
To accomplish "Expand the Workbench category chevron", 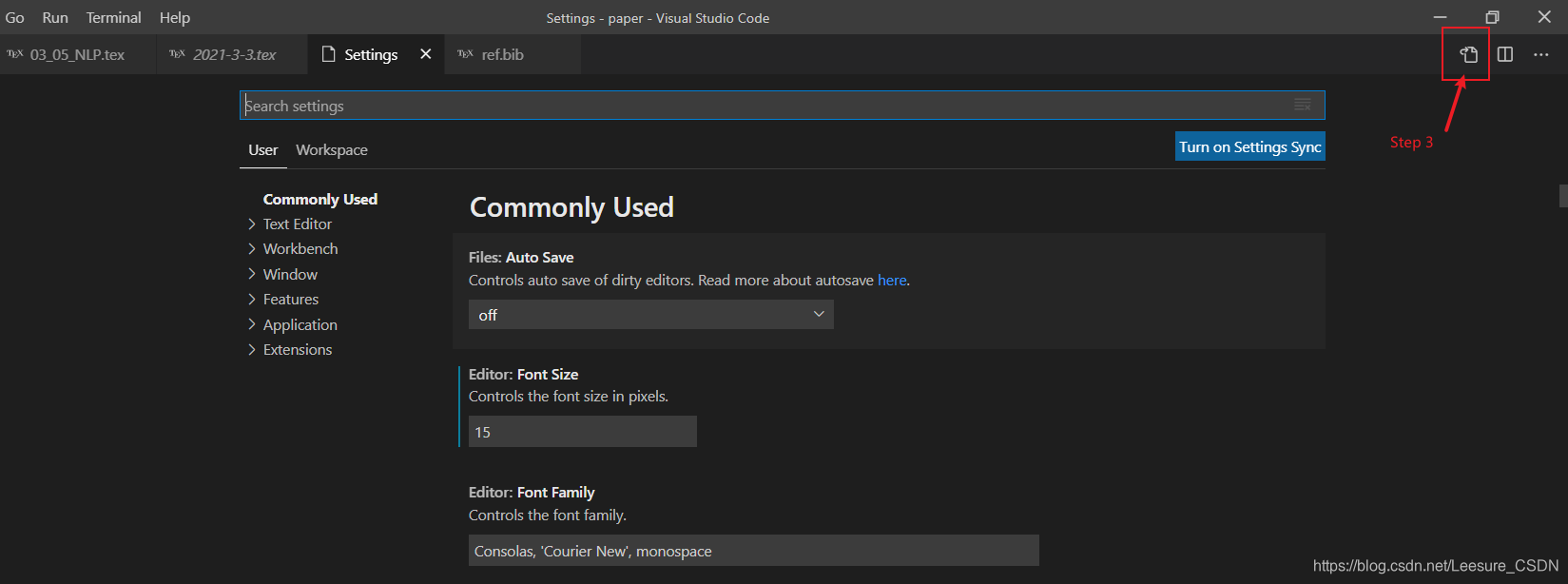I will coord(252,248).
